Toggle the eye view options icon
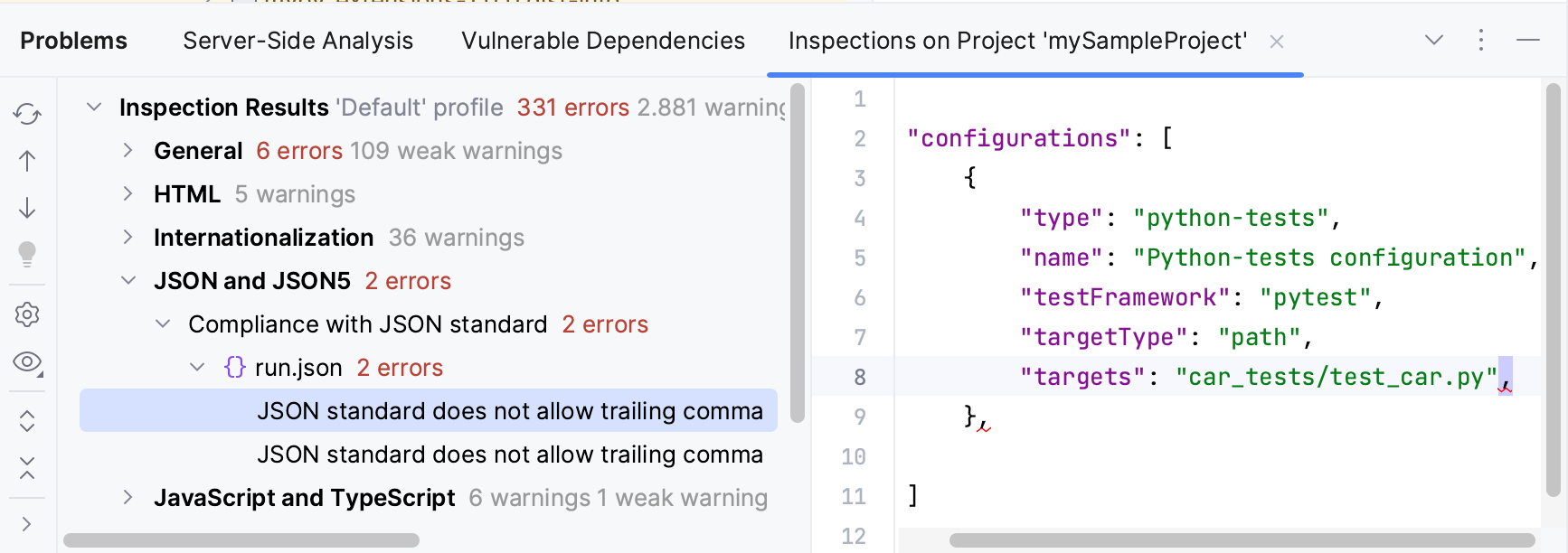Image resolution: width=1568 pixels, height=553 pixels. tap(27, 362)
